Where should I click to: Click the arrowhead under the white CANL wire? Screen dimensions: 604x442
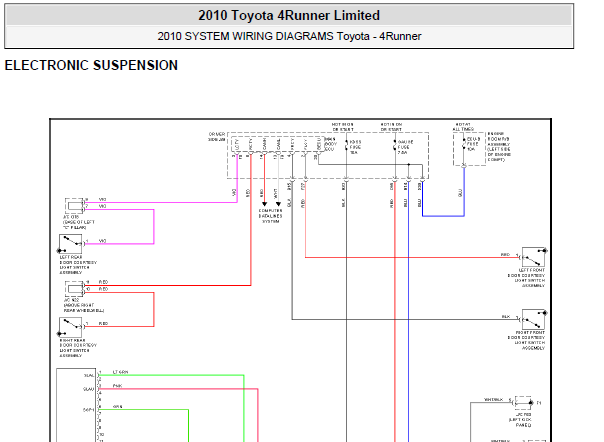pos(278,204)
